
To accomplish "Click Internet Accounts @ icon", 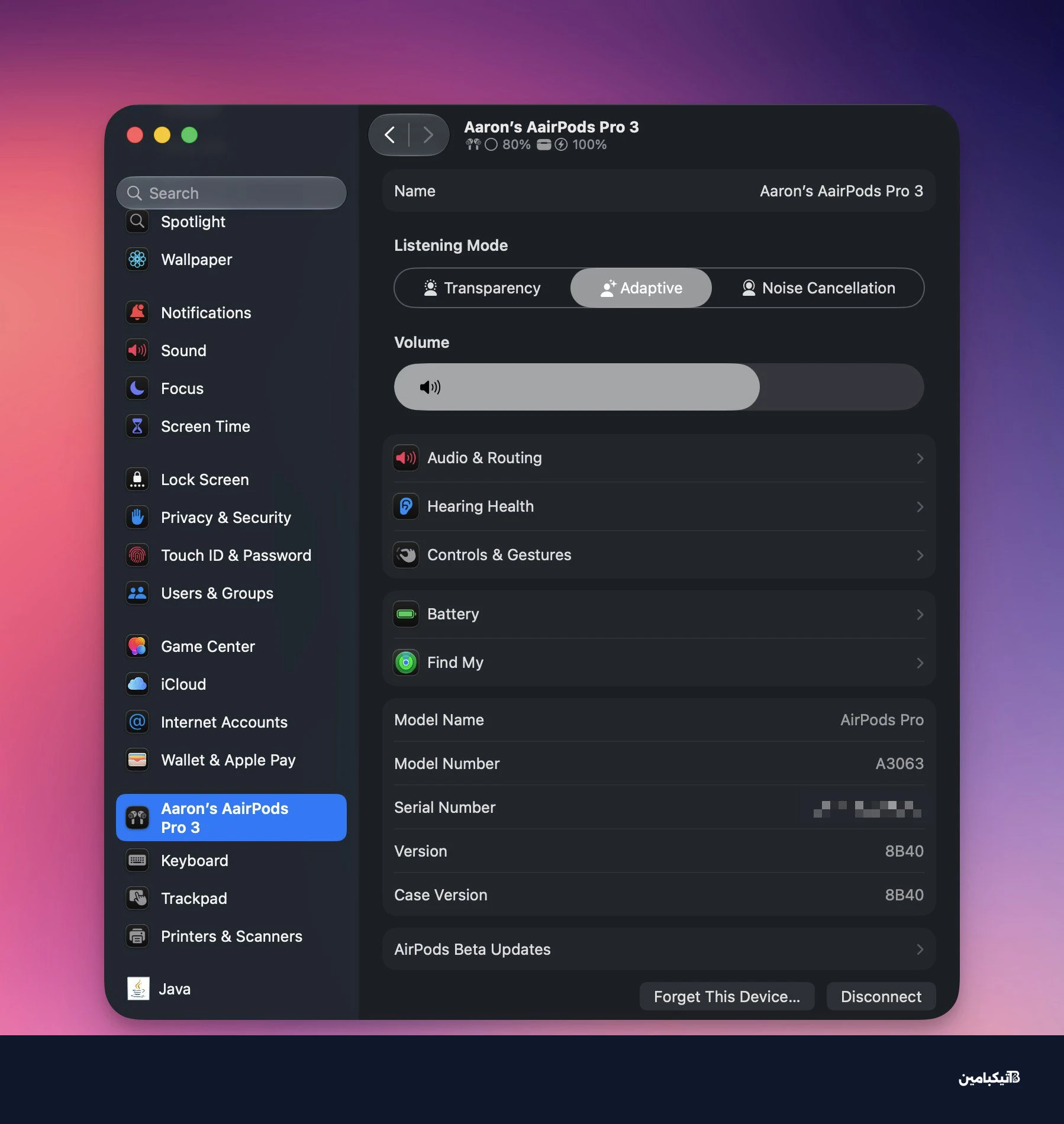I will coord(137,722).
